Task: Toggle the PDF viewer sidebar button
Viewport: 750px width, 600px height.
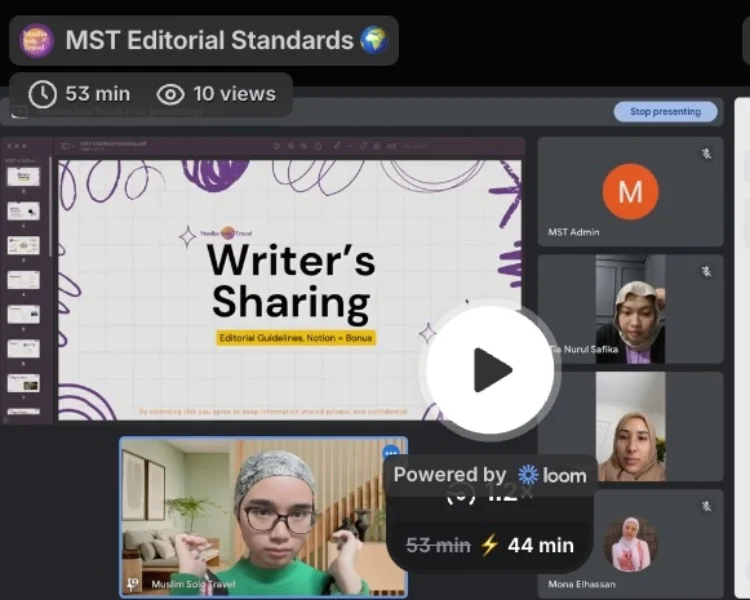Action: pos(66,146)
